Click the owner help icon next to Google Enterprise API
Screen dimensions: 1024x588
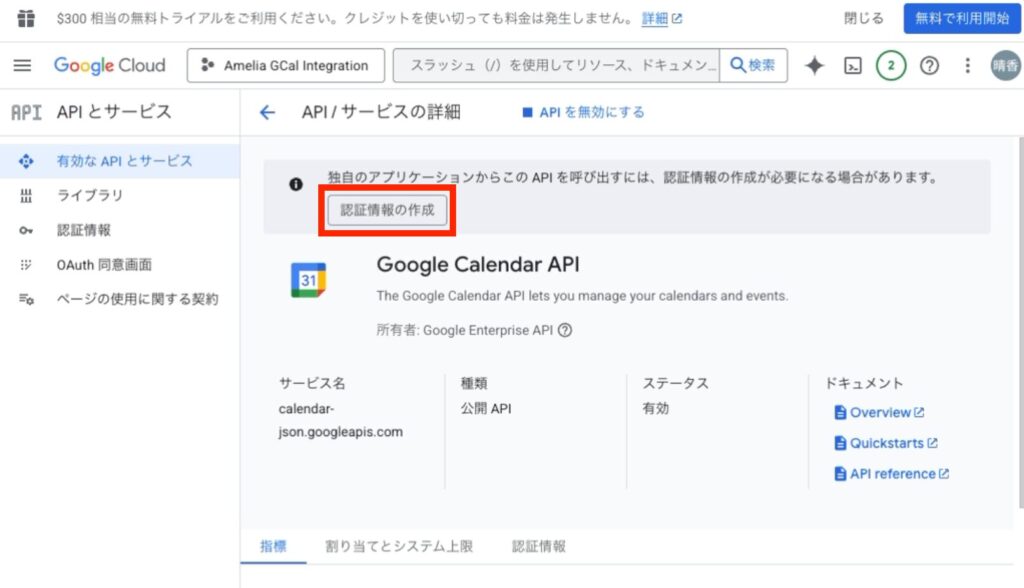[x=565, y=331]
